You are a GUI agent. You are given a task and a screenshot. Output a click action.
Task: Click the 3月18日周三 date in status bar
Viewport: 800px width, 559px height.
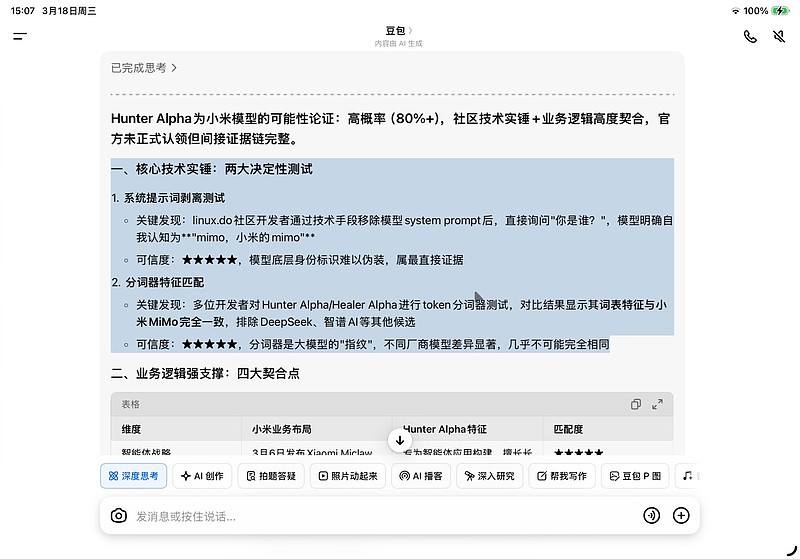pyautogui.click(x=69, y=11)
